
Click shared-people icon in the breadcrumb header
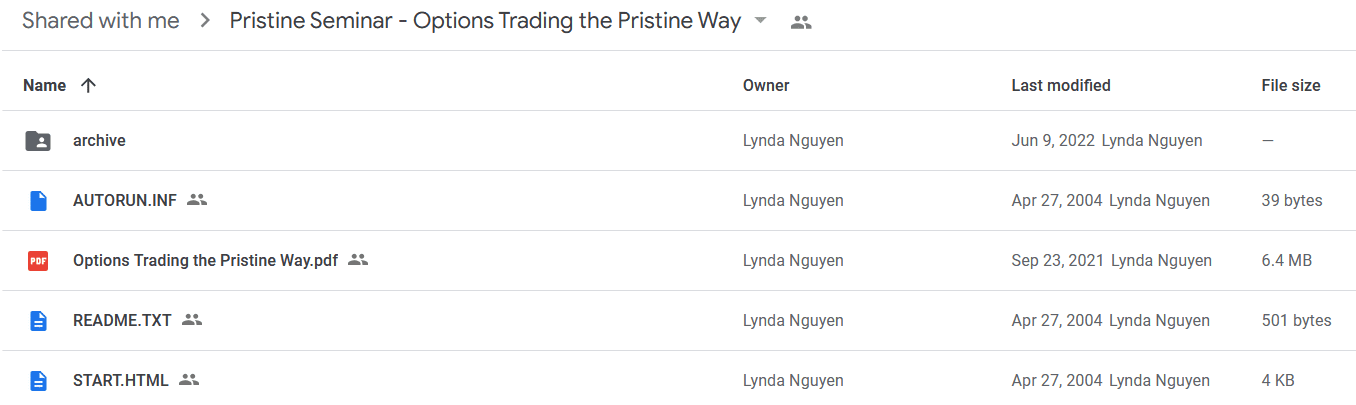[x=800, y=22]
